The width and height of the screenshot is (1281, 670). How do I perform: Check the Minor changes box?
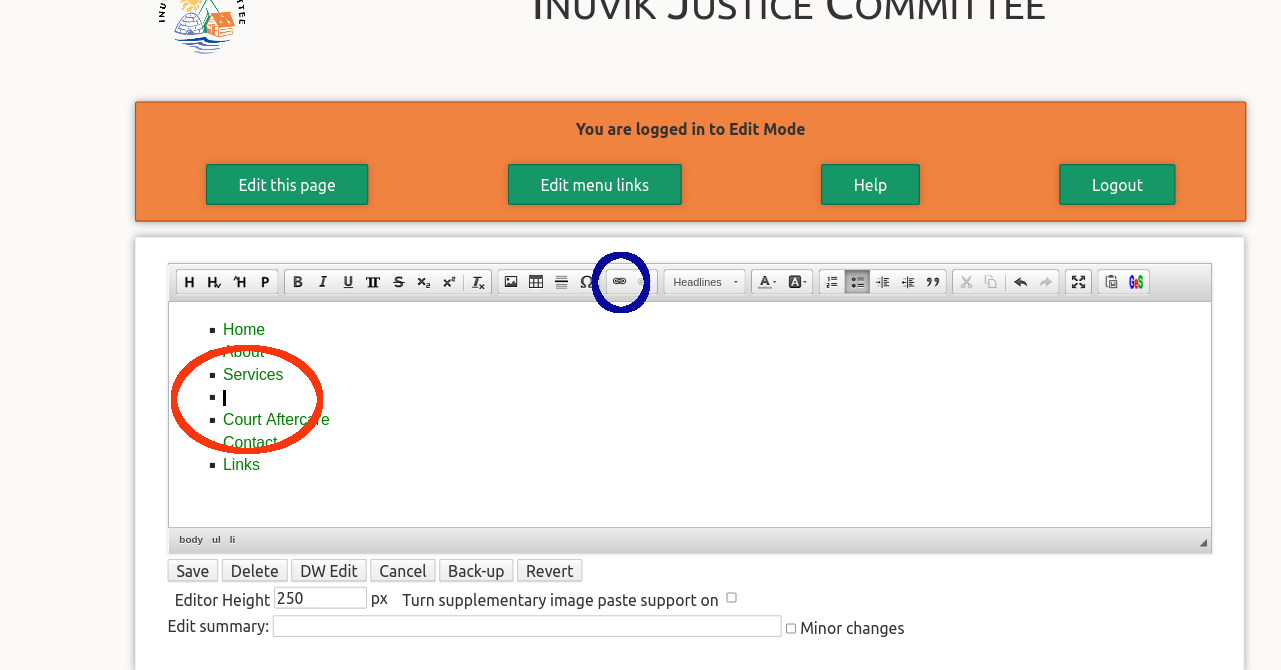(x=791, y=628)
